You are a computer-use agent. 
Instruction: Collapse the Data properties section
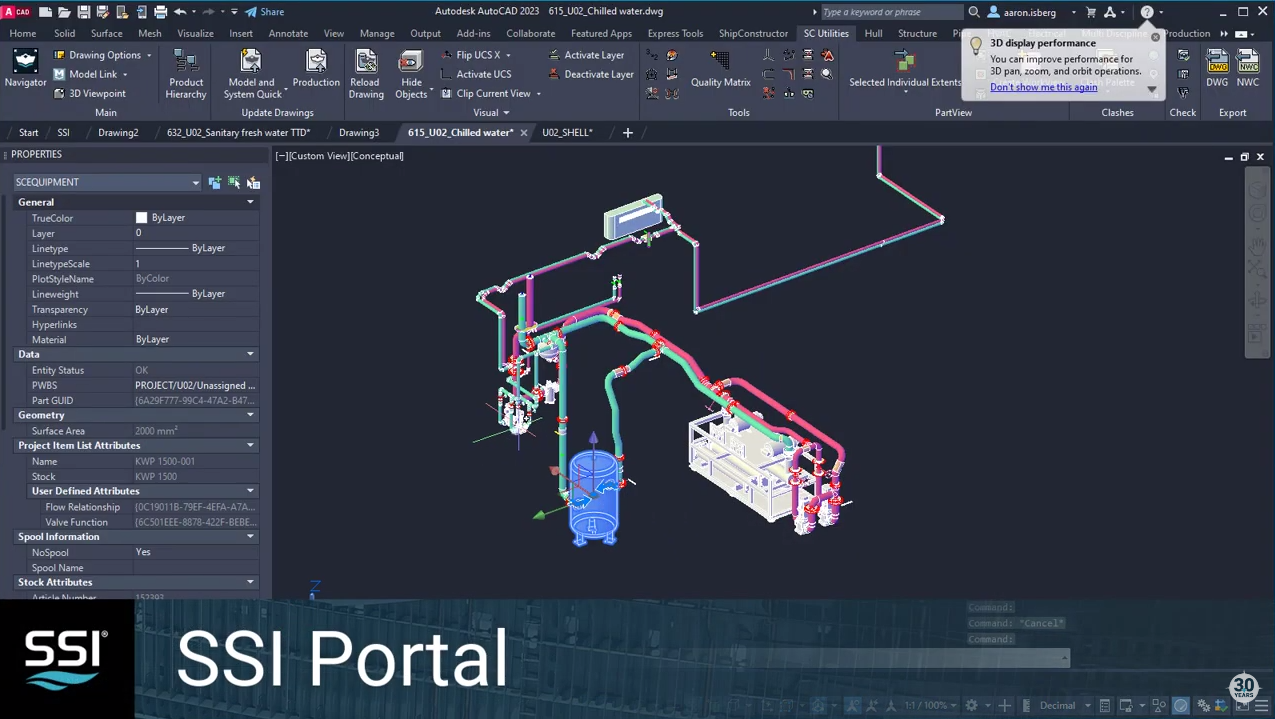[250, 354]
